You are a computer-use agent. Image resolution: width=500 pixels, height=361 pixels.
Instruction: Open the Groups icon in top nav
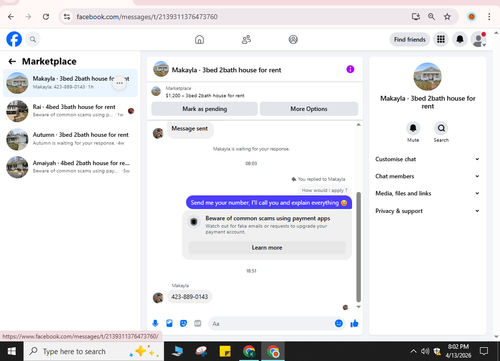pyautogui.click(x=293, y=40)
